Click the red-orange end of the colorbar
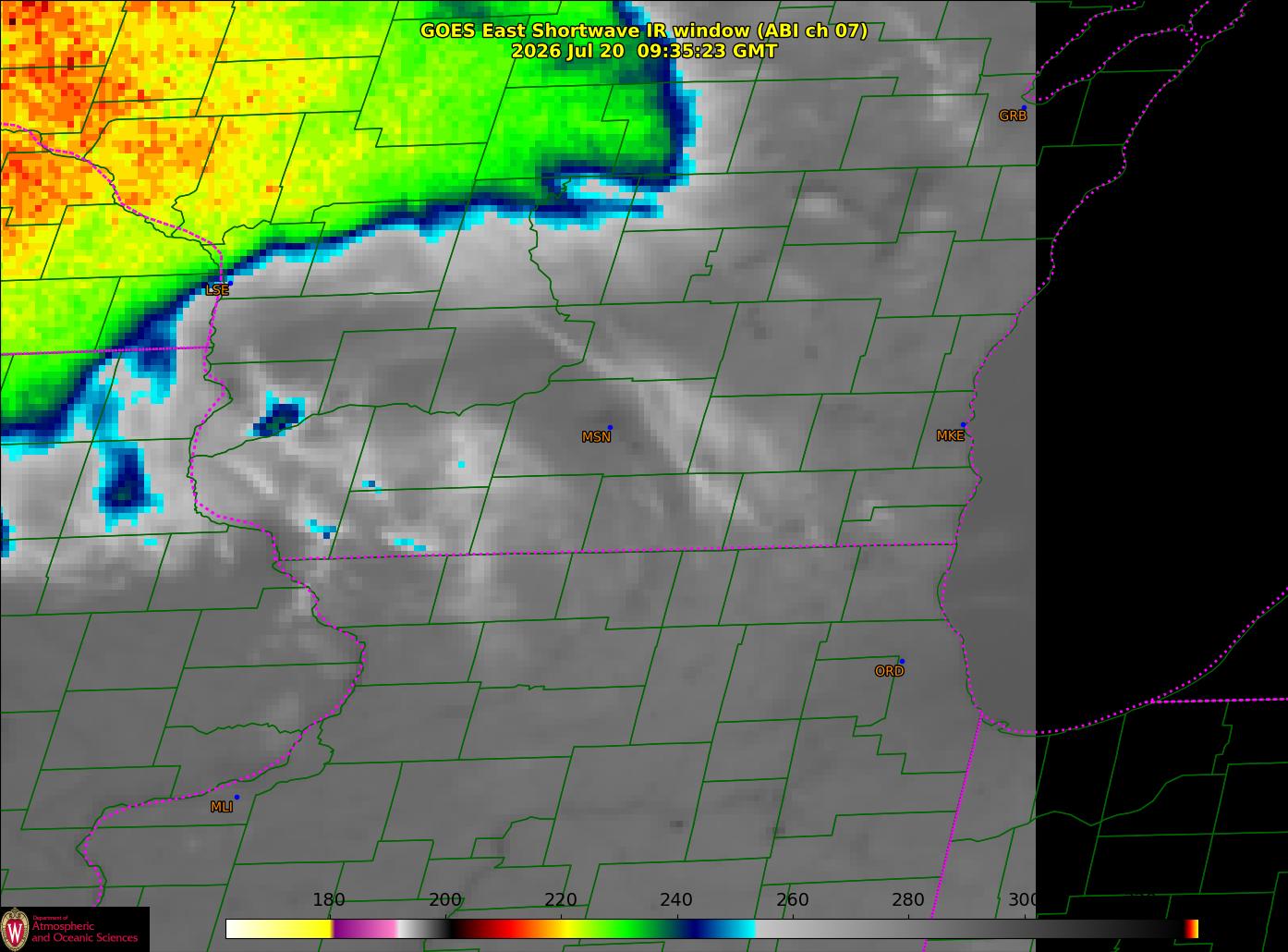The width and height of the screenshot is (1288, 952). [1192, 928]
